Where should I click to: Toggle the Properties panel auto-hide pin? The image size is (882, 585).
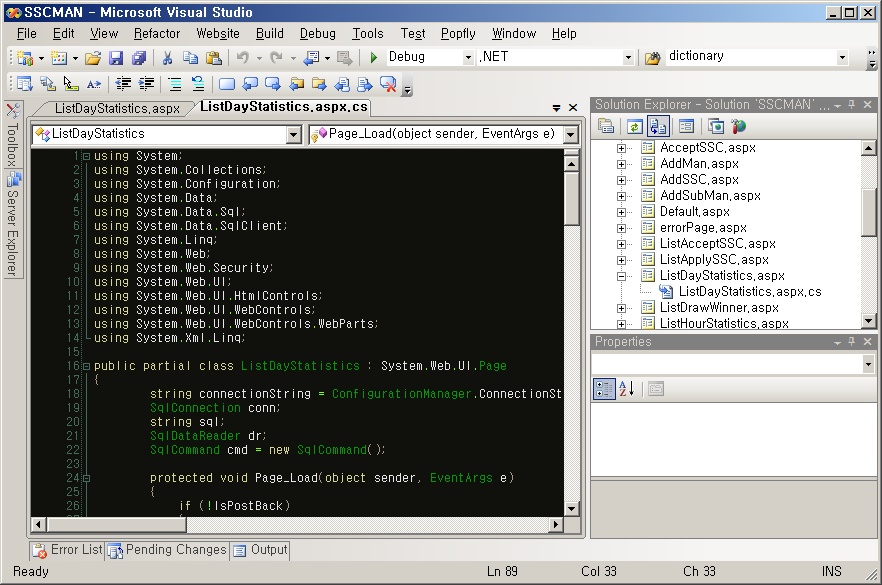[x=852, y=341]
